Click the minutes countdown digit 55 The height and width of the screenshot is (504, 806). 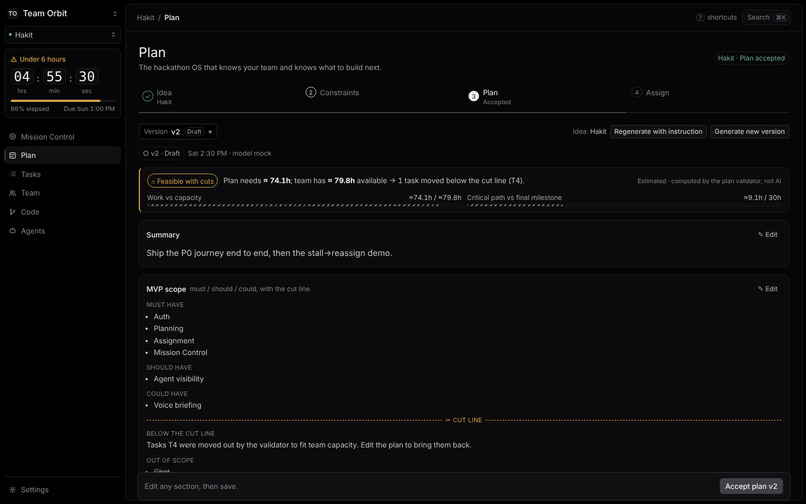pyautogui.click(x=54, y=77)
